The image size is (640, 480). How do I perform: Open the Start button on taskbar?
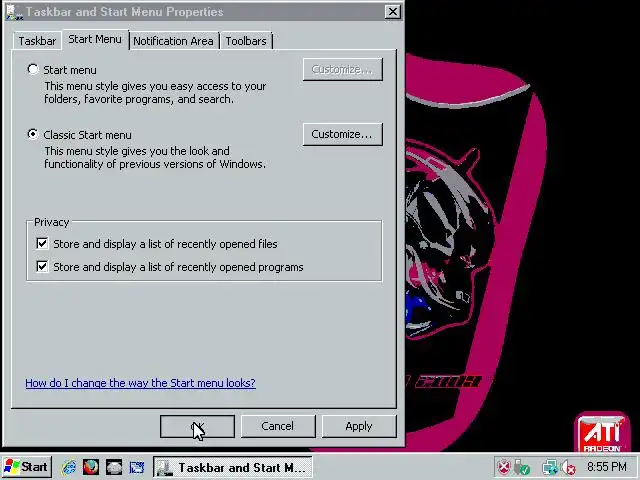27,467
